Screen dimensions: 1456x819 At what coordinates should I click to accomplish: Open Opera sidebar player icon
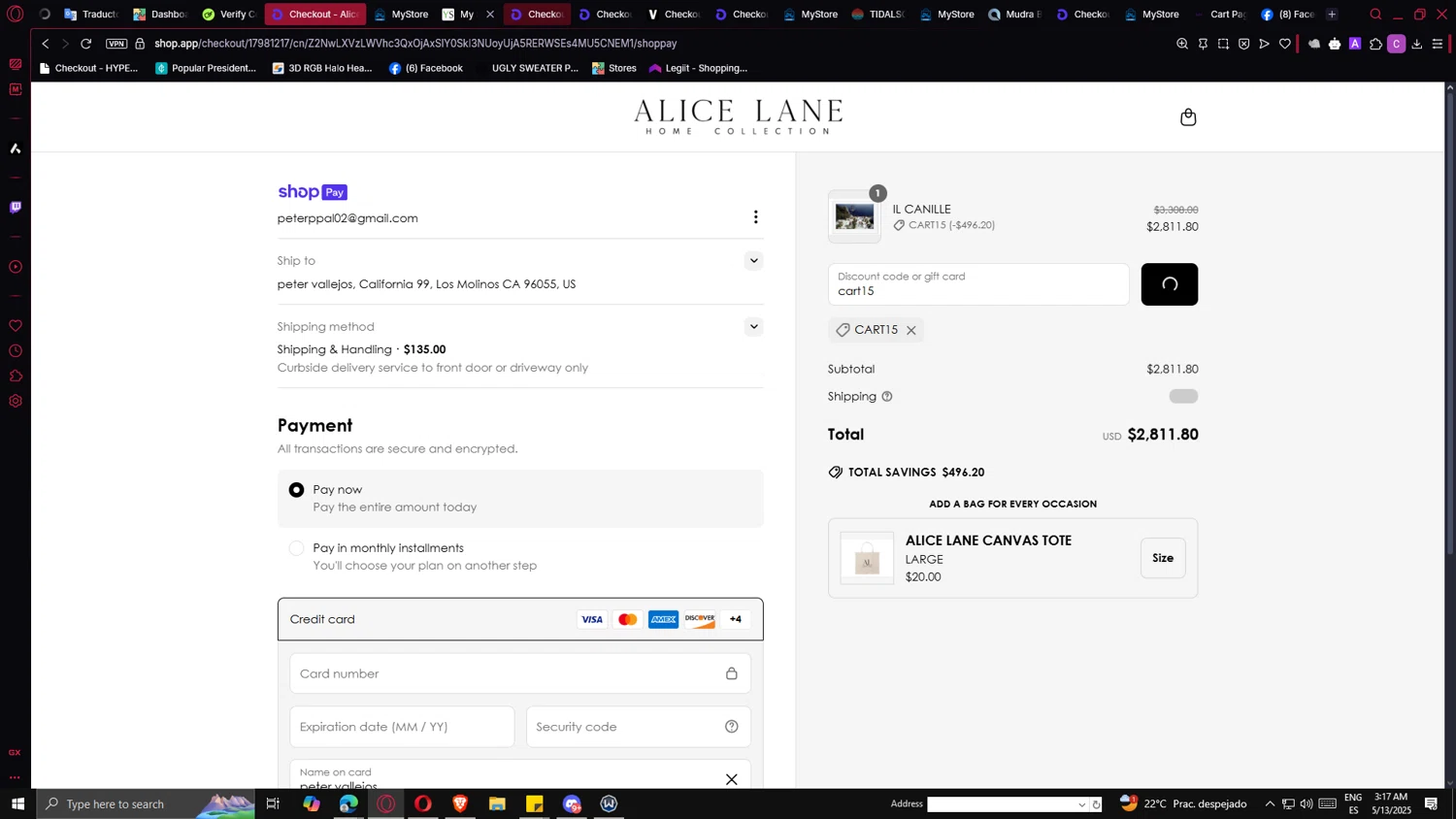pyautogui.click(x=16, y=267)
